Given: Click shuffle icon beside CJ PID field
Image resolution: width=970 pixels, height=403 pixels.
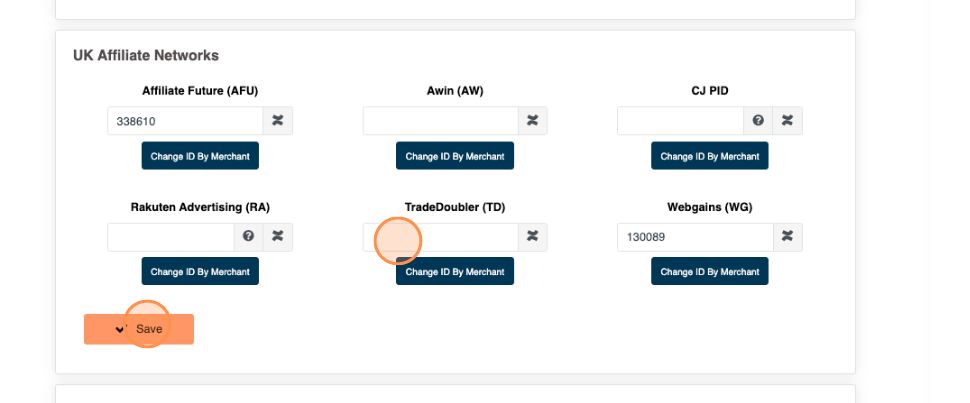Looking at the screenshot, I should (788, 121).
